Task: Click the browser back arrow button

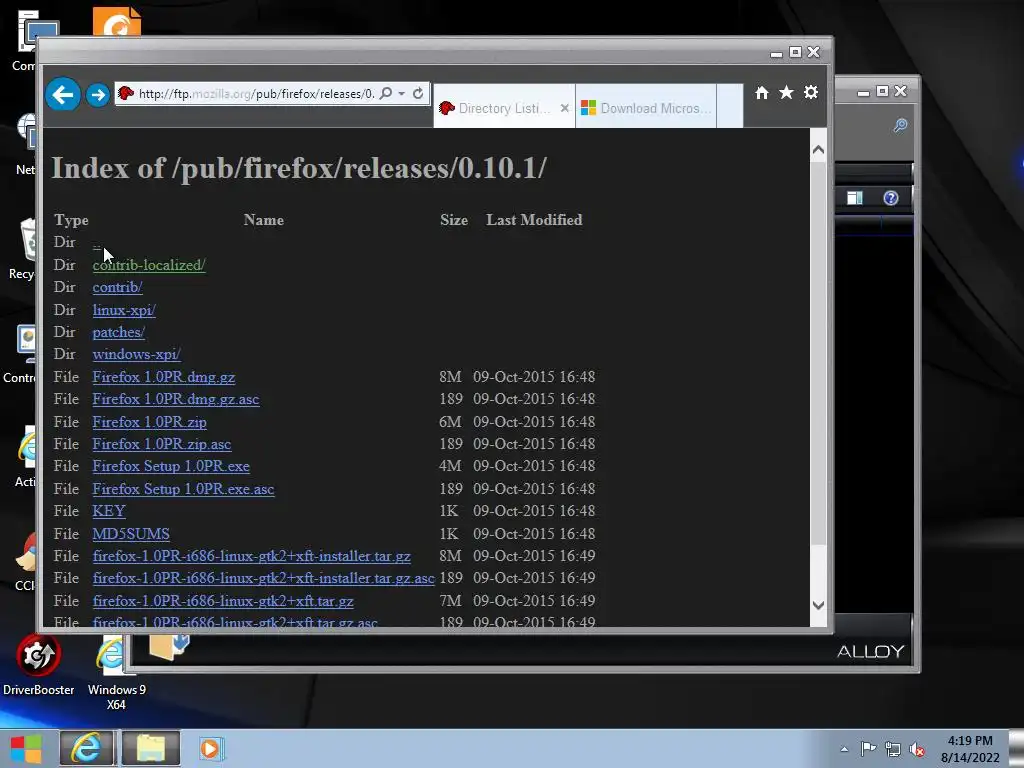Action: [63, 95]
